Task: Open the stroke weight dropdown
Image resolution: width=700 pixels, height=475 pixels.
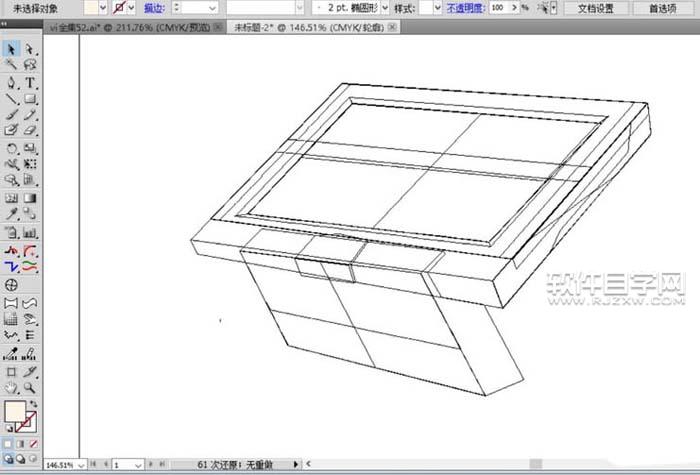Action: pyautogui.click(x=211, y=8)
